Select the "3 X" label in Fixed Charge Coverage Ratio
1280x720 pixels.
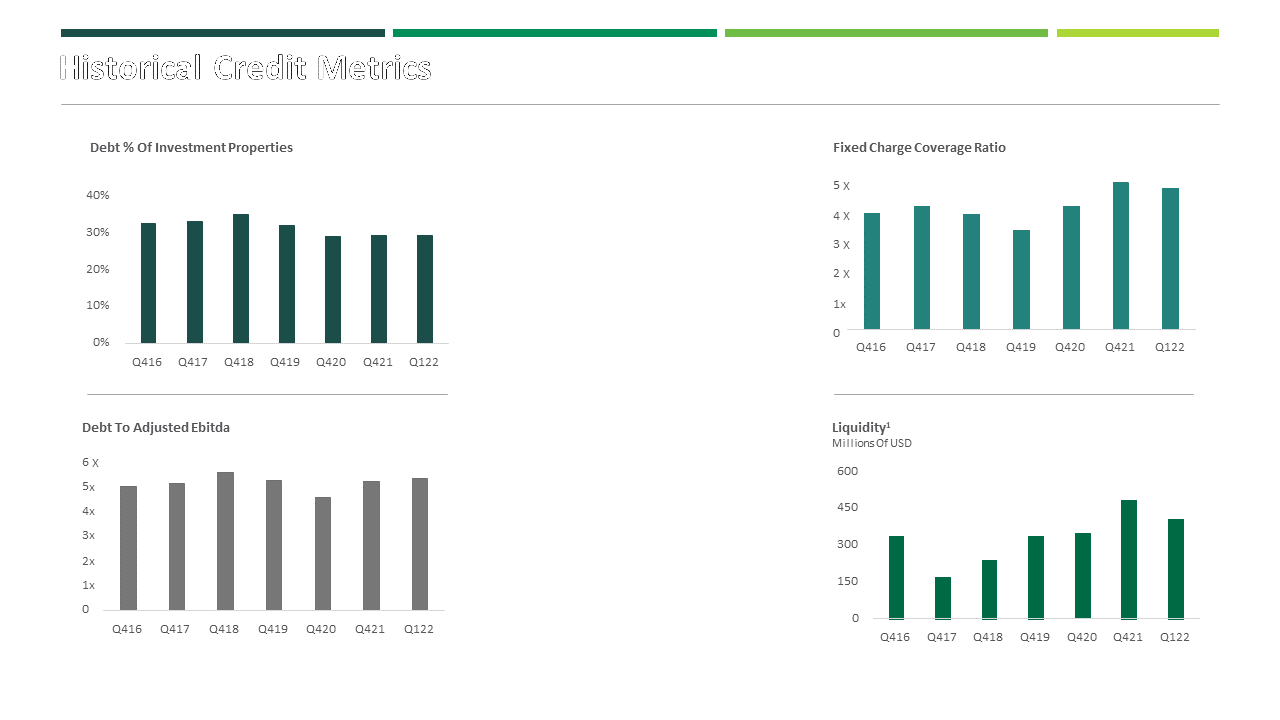pos(841,245)
